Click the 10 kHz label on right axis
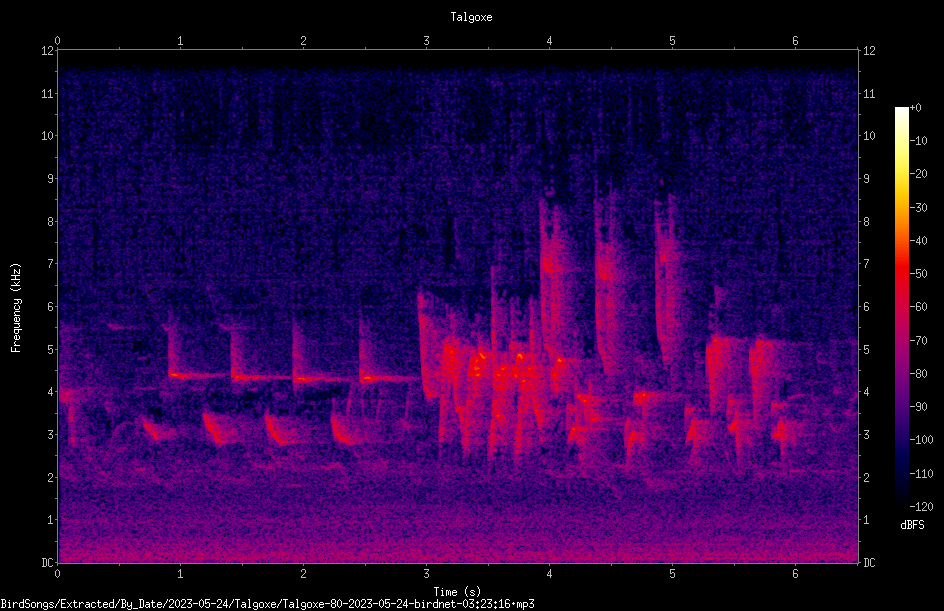This screenshot has height=611, width=944. point(869,136)
